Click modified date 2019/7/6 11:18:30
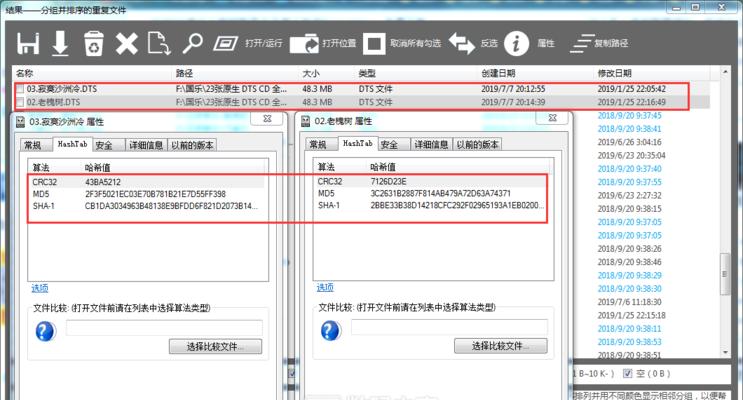Viewport: 743px width, 400px height. tap(629, 302)
